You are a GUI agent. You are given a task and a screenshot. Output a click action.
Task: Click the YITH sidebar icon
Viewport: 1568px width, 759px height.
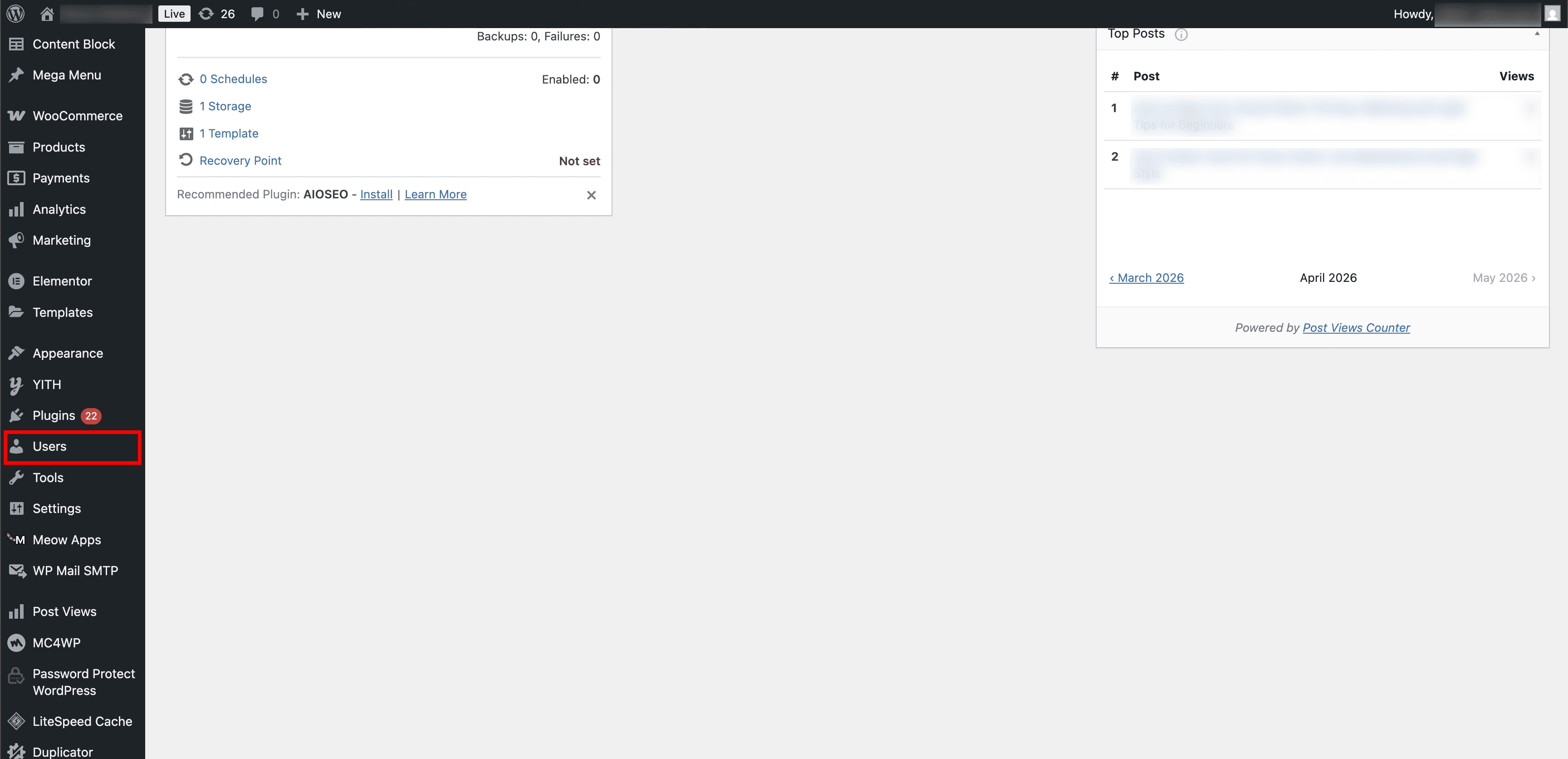[x=16, y=384]
